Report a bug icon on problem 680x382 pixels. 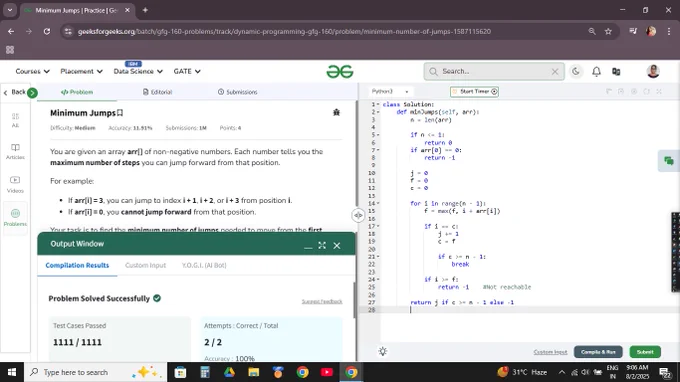(336, 112)
